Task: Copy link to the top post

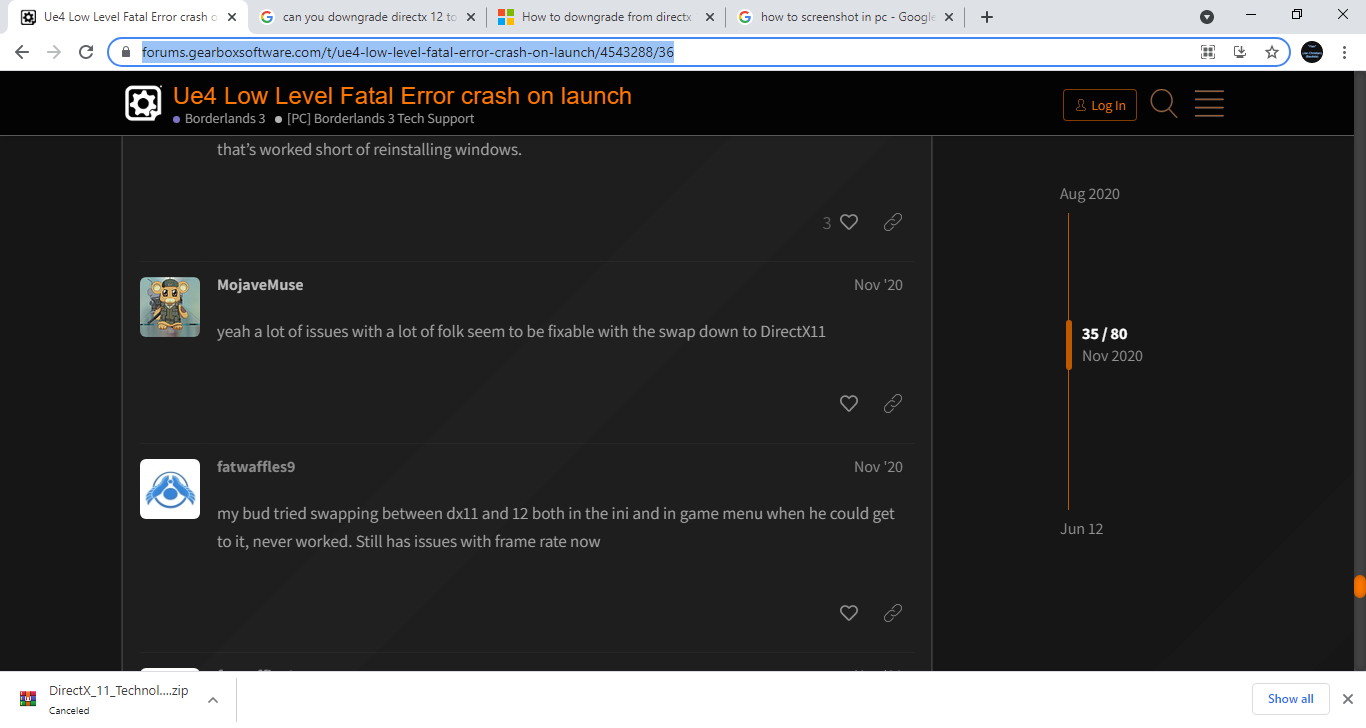Action: [x=893, y=222]
